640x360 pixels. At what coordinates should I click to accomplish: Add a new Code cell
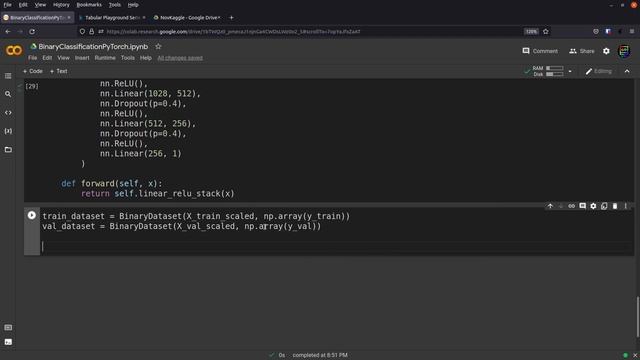[33, 71]
